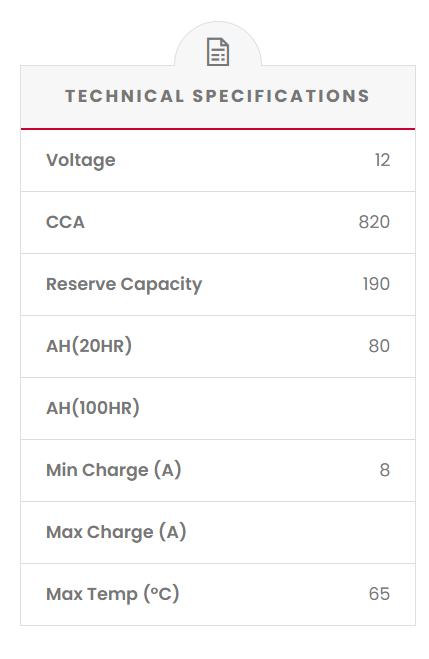Click the CCA row label
The width and height of the screenshot is (429, 659).
coord(65,222)
